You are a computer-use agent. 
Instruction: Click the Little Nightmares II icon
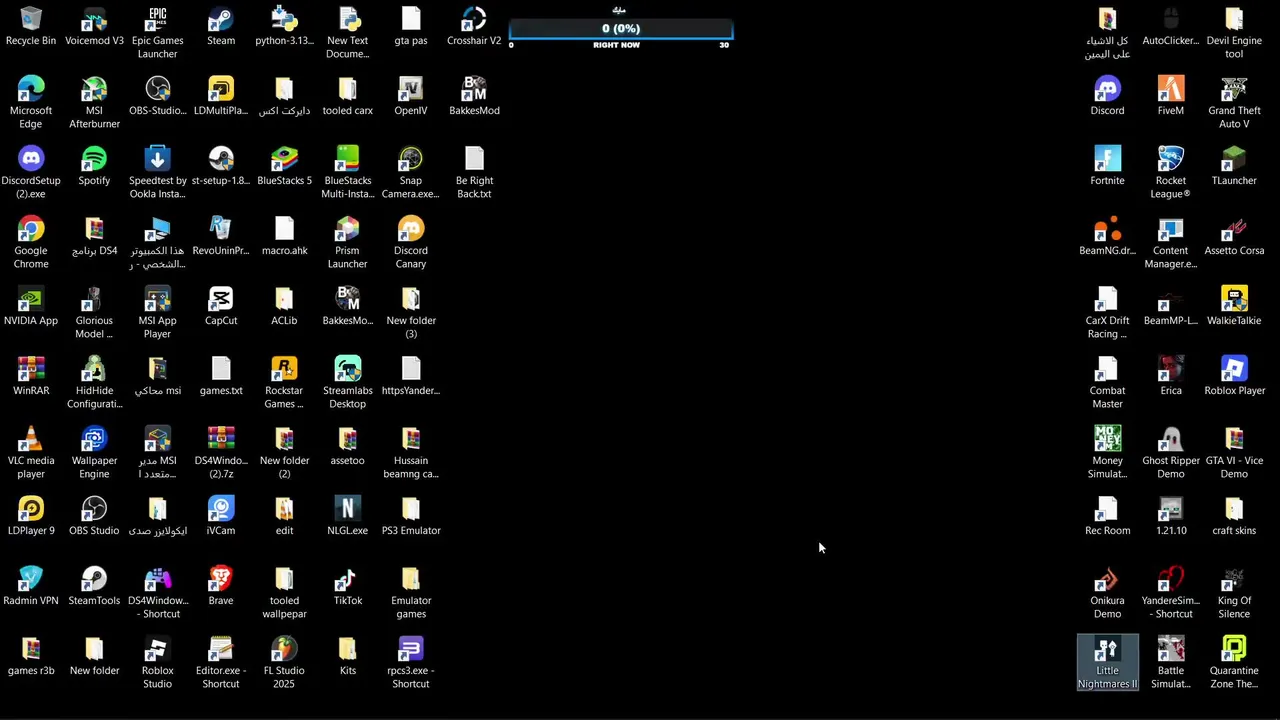1107,663
